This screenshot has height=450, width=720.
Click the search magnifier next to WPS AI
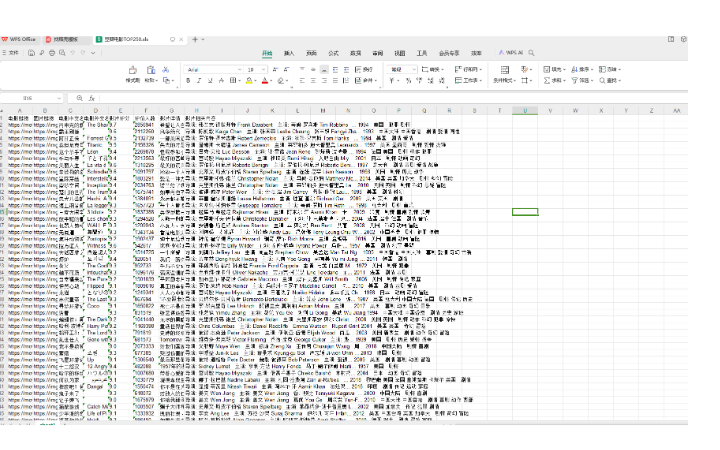click(x=531, y=53)
